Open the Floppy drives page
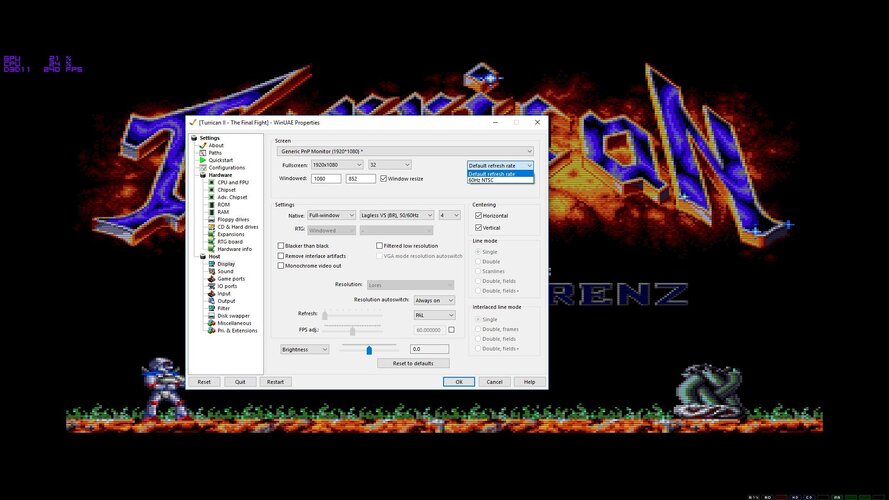The width and height of the screenshot is (889, 500). point(233,219)
